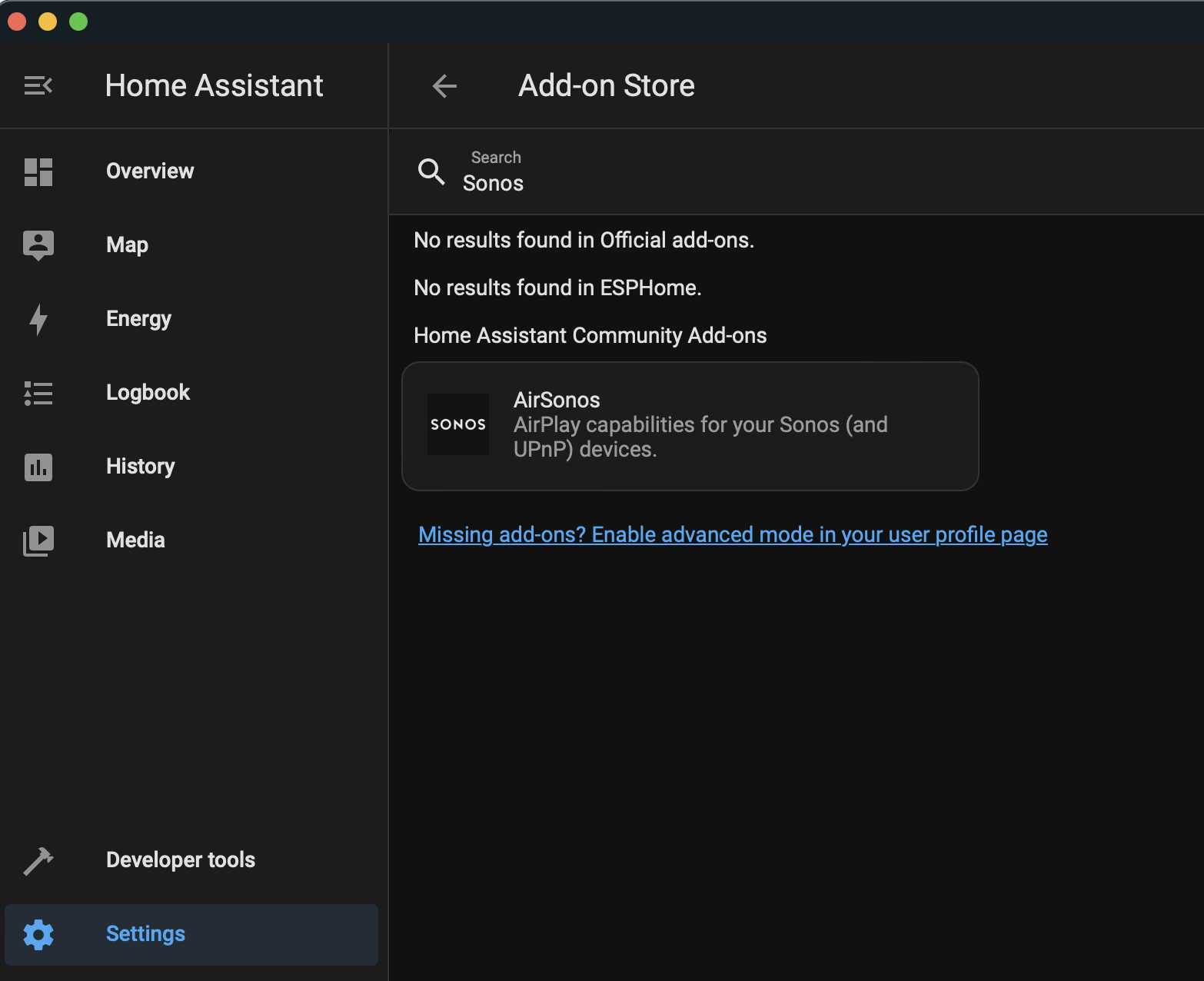Click the Media play-box icon

38,540
